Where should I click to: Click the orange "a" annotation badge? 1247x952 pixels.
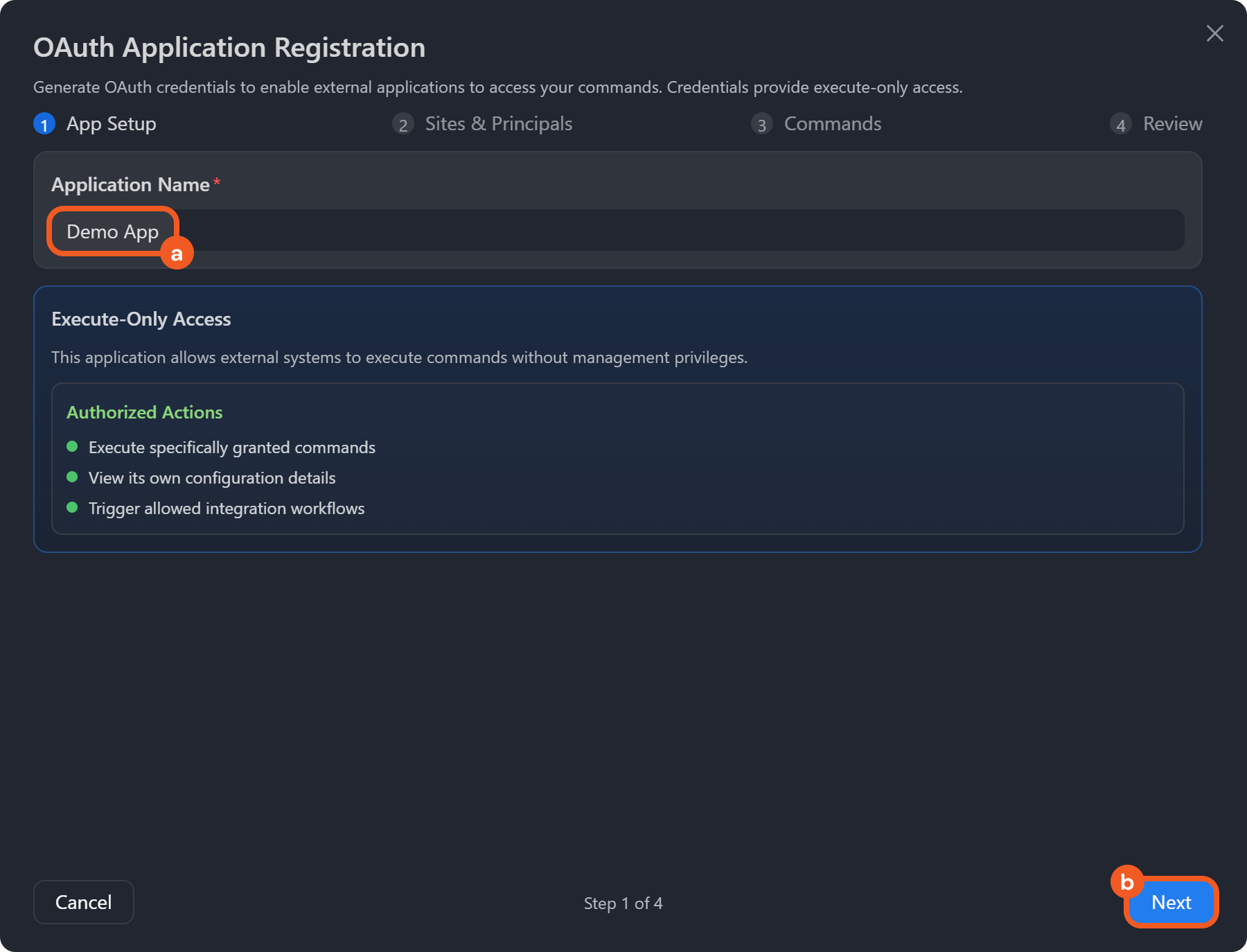tap(177, 254)
